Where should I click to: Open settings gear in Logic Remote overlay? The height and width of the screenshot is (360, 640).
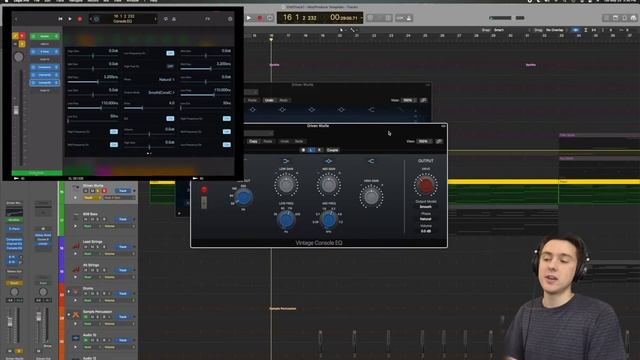(x=230, y=19)
